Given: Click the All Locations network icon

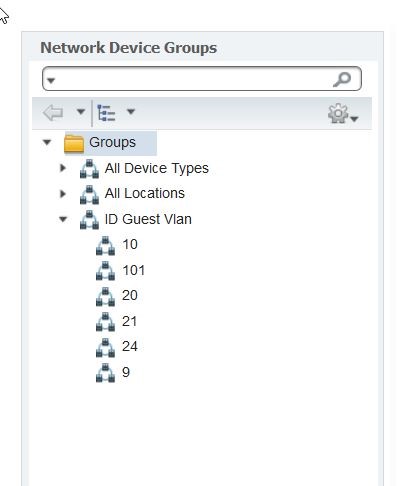Looking at the screenshot, I should (89, 194).
